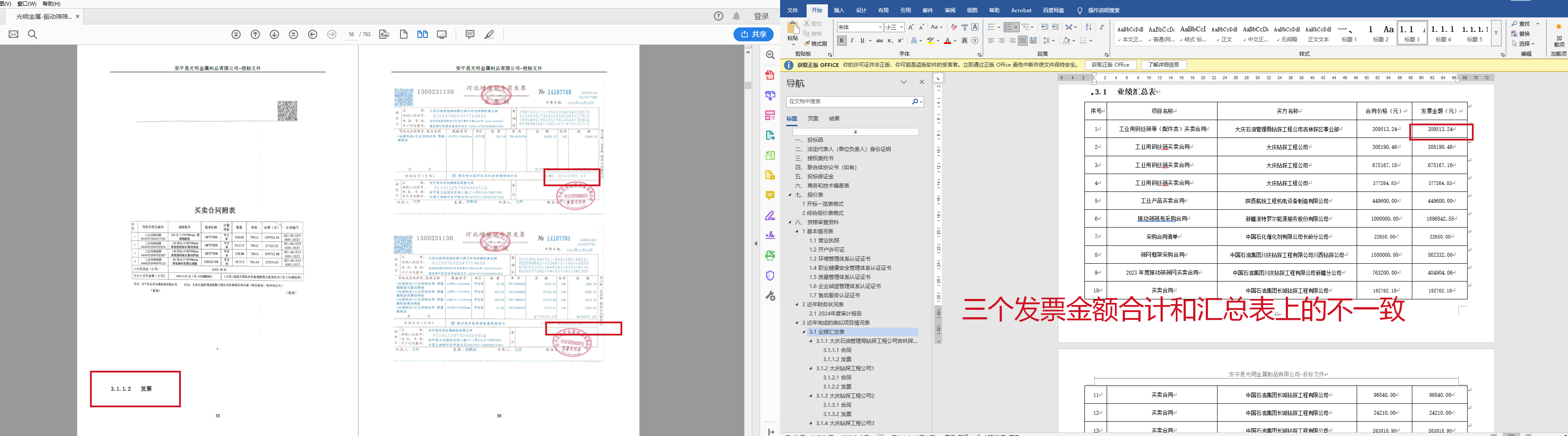Open the Protect shield tool in the PDF sidebar
The image size is (1568, 436).
pyautogui.click(x=770, y=276)
